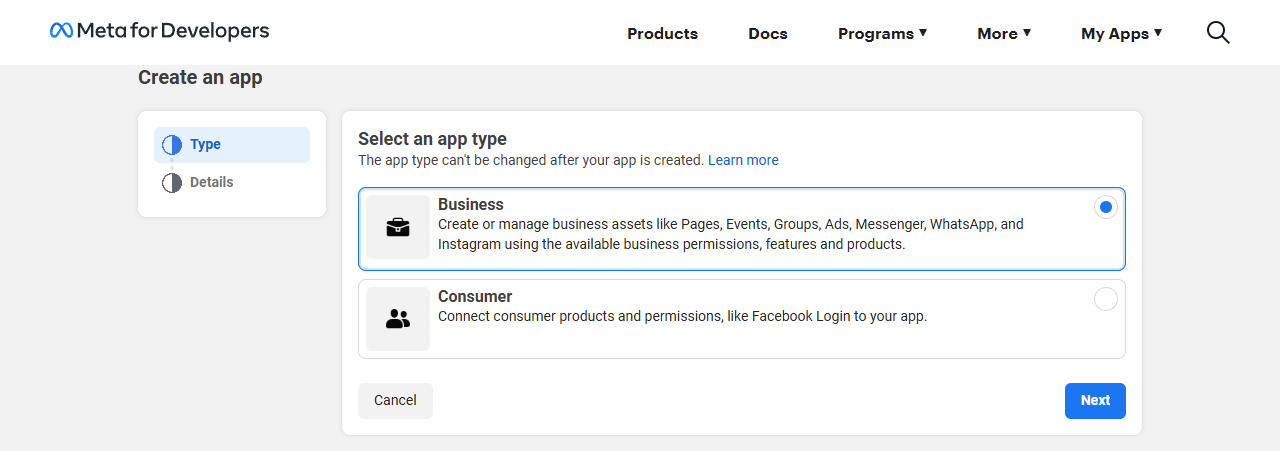Click the Business heading text
This screenshot has width=1280, height=451.
tap(471, 205)
